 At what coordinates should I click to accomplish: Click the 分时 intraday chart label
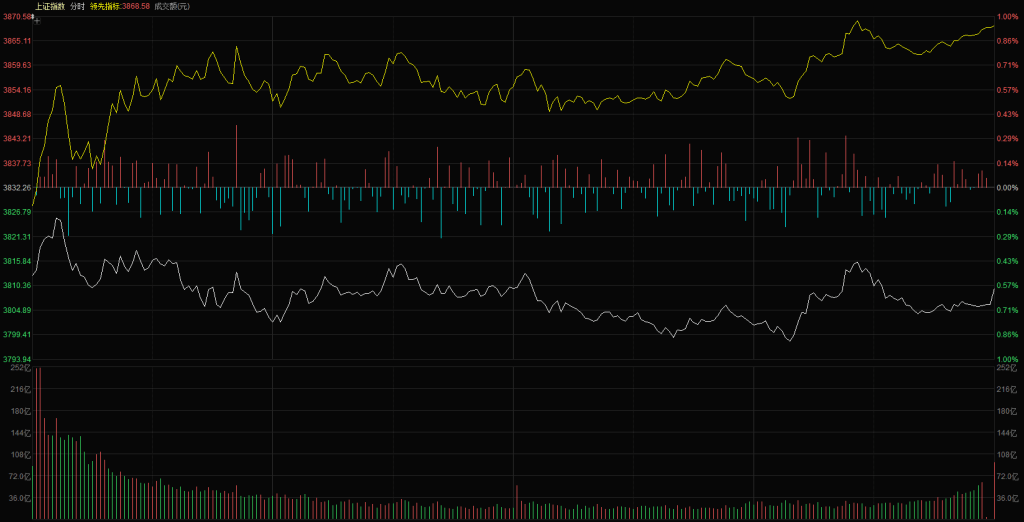(78, 6)
